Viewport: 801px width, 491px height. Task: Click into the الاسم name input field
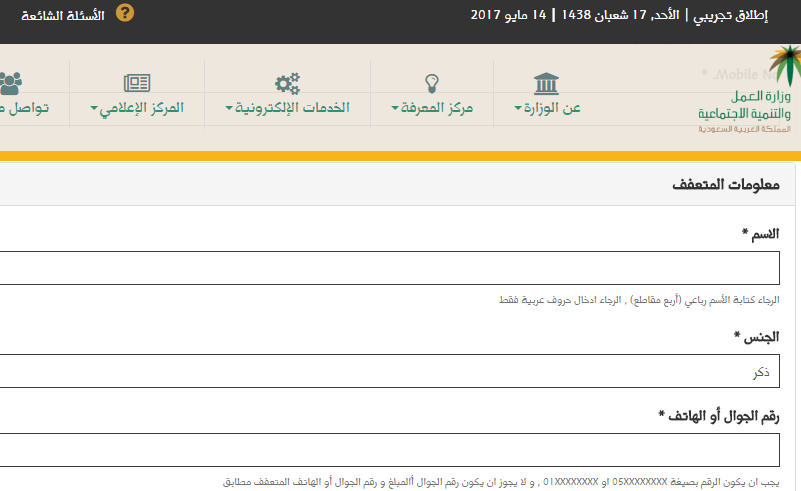tap(390, 268)
